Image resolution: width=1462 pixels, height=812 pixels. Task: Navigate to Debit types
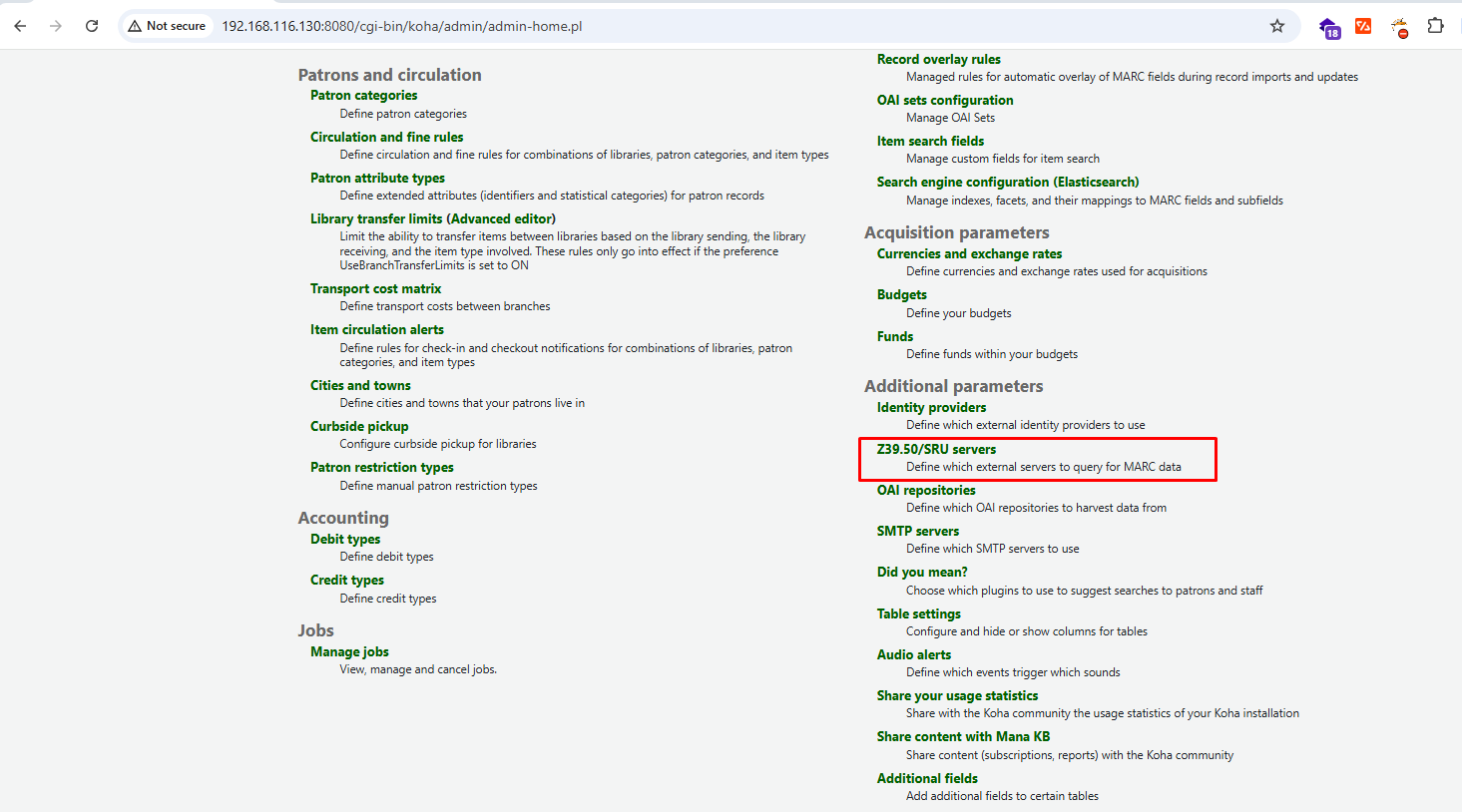coord(344,539)
